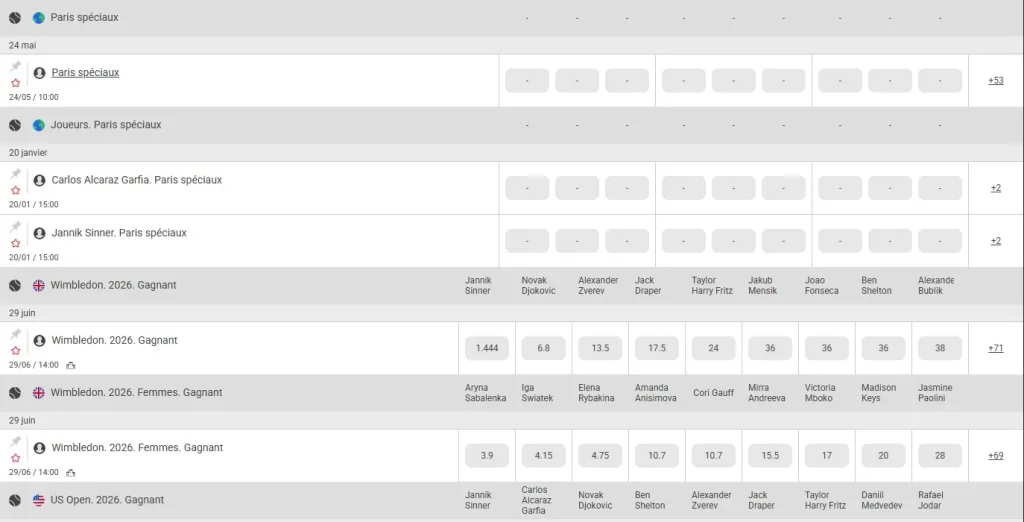Choose Madison Keys at 20 odds
Viewport: 1024px width, 522px height.
pyautogui.click(x=883, y=456)
